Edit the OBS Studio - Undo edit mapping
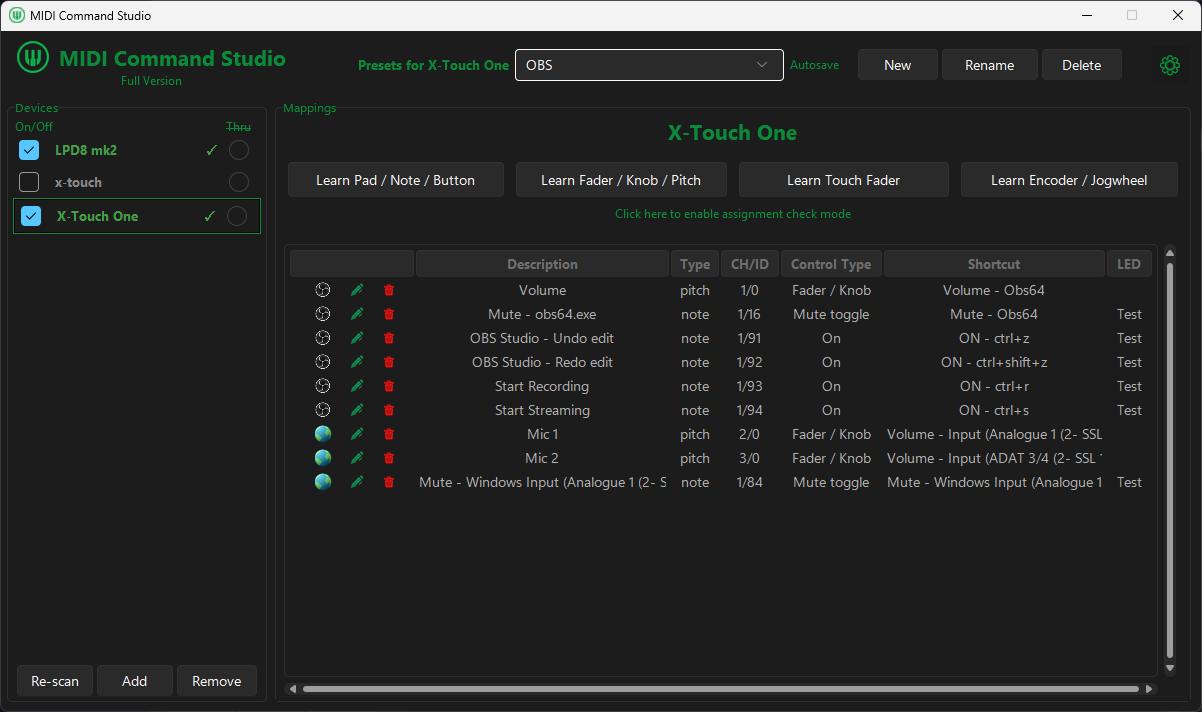The width and height of the screenshot is (1202, 712). point(357,338)
